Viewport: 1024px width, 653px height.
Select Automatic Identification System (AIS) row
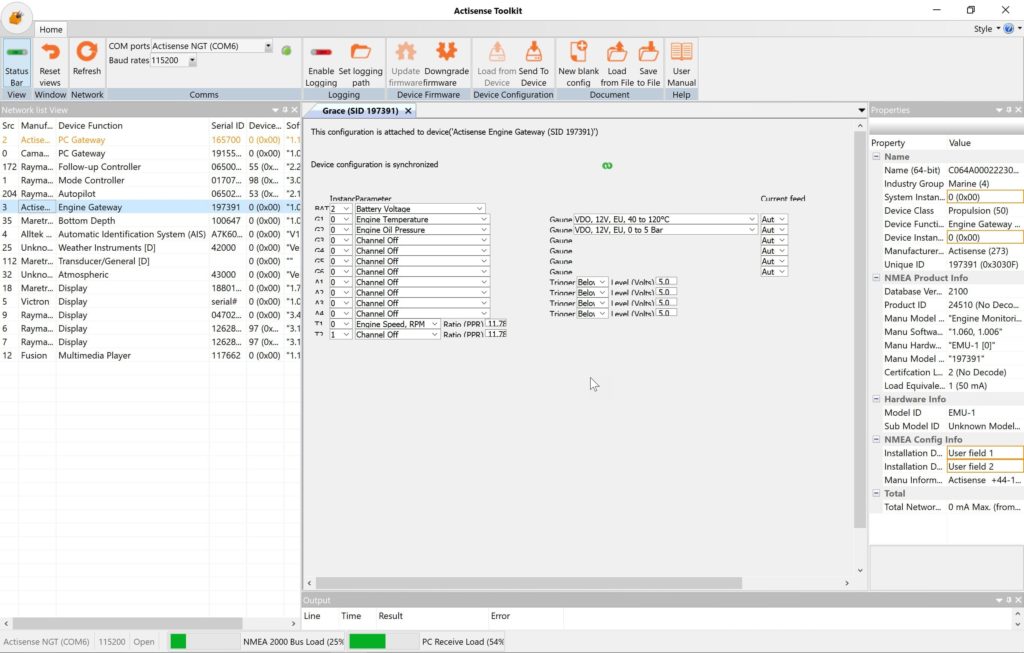(150, 234)
